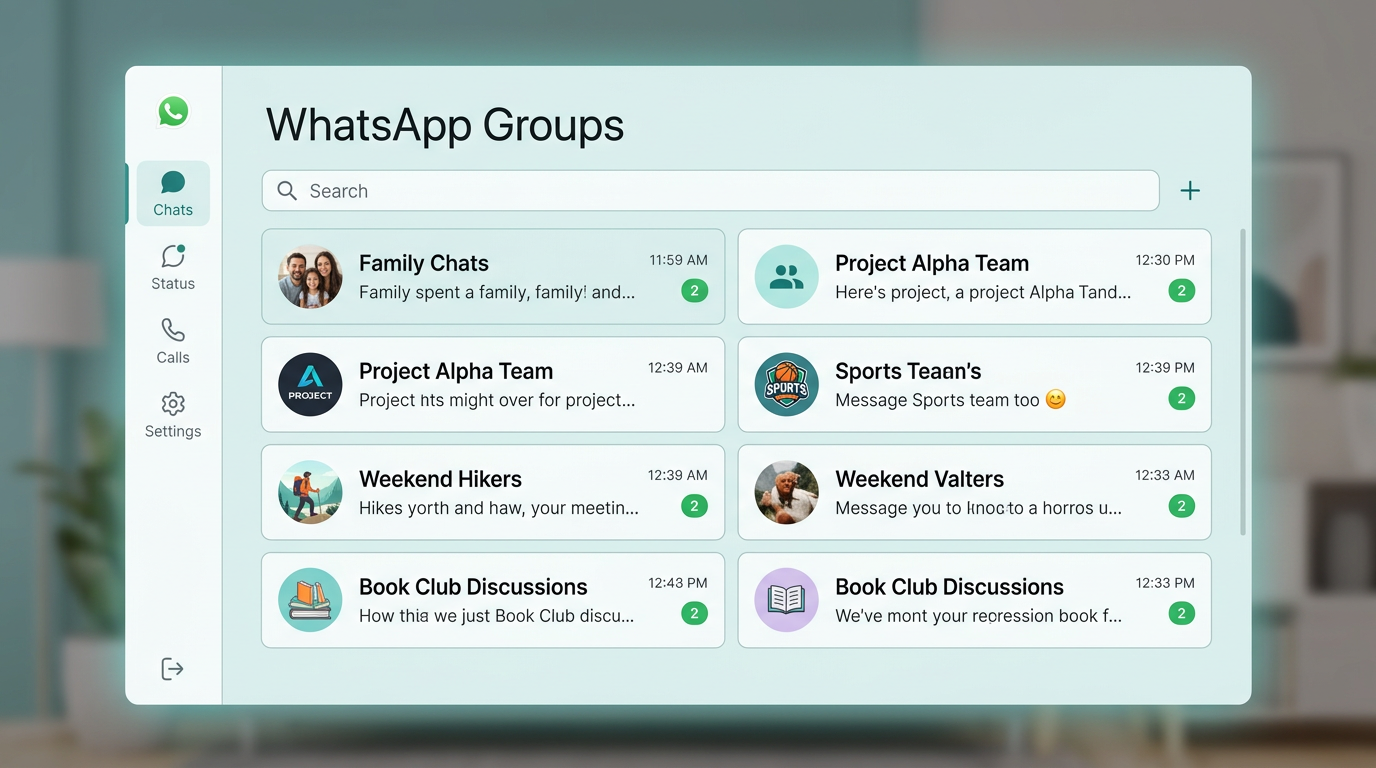The height and width of the screenshot is (768, 1376).
Task: Click preview 'Here's project, a project Alpha'
Action: coord(983,293)
